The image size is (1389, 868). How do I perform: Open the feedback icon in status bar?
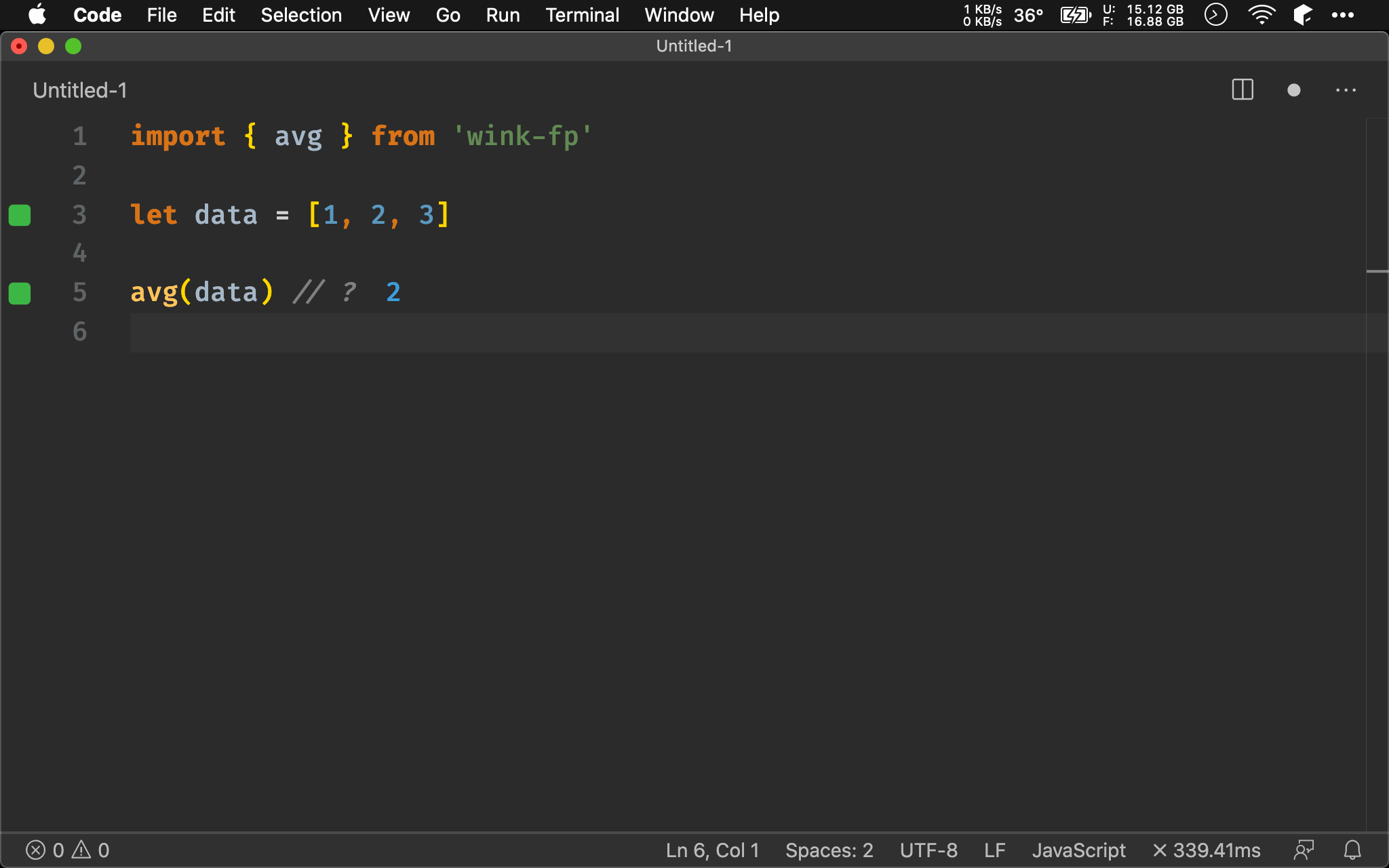click(x=1304, y=850)
